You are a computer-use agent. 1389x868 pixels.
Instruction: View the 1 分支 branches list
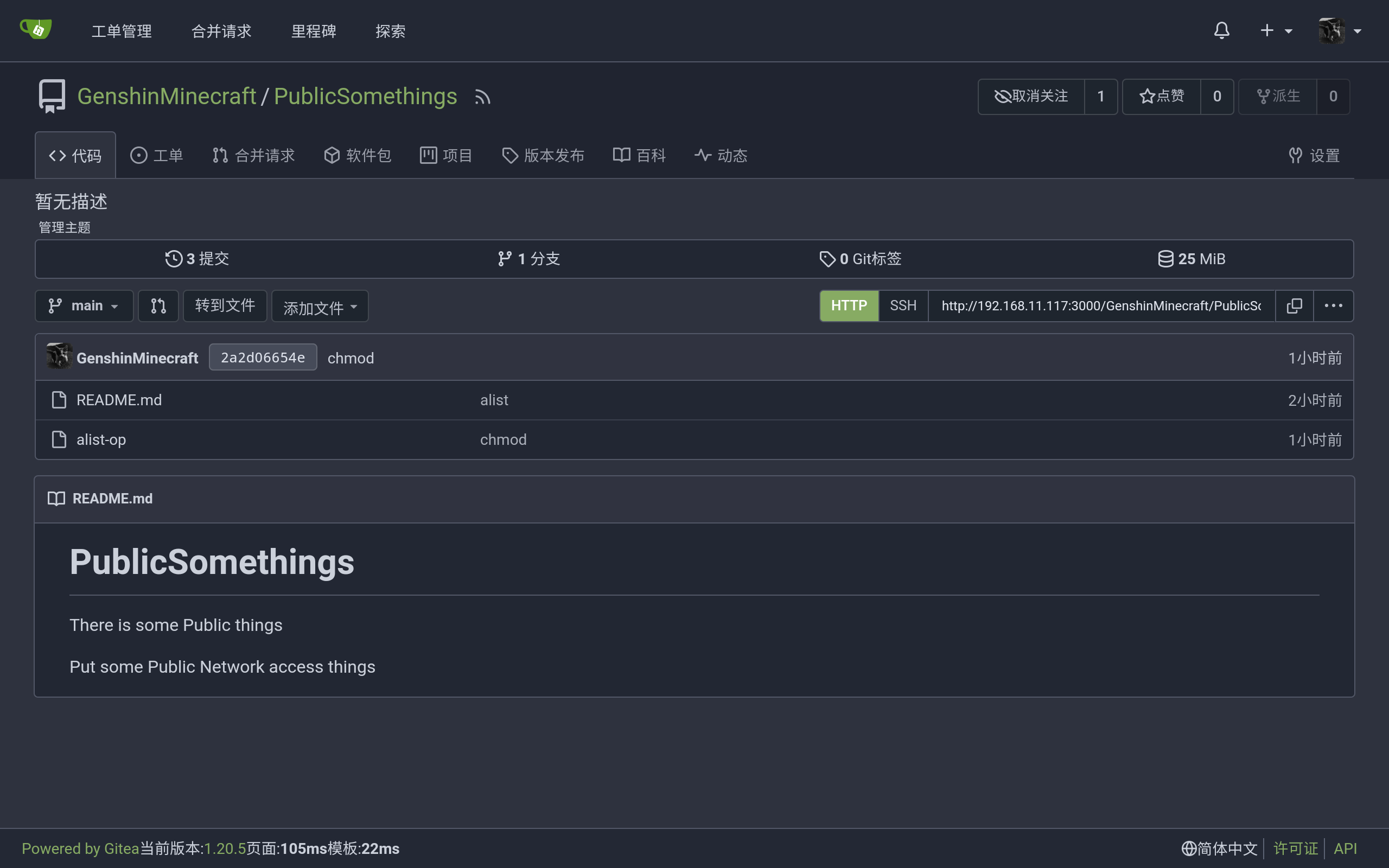pyautogui.click(x=528, y=259)
